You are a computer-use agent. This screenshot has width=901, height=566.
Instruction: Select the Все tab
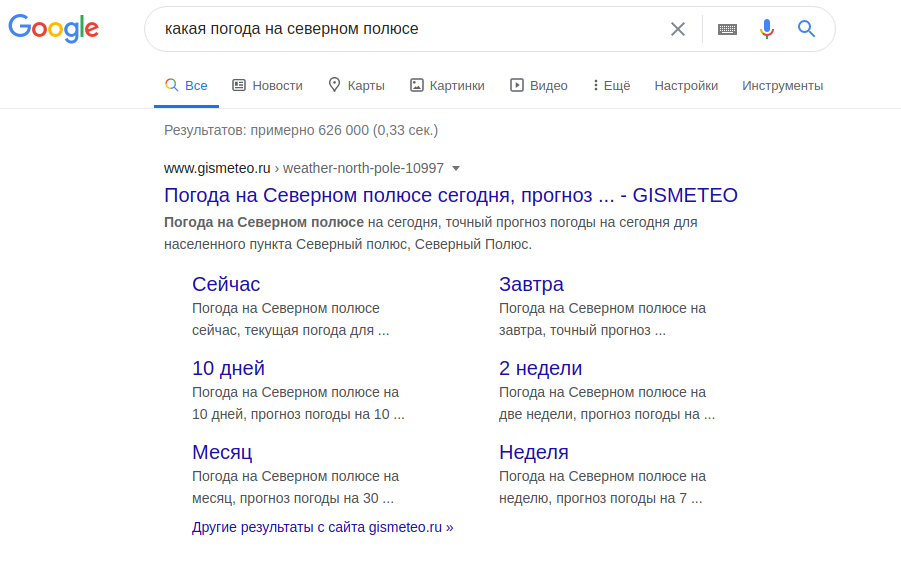coord(186,86)
